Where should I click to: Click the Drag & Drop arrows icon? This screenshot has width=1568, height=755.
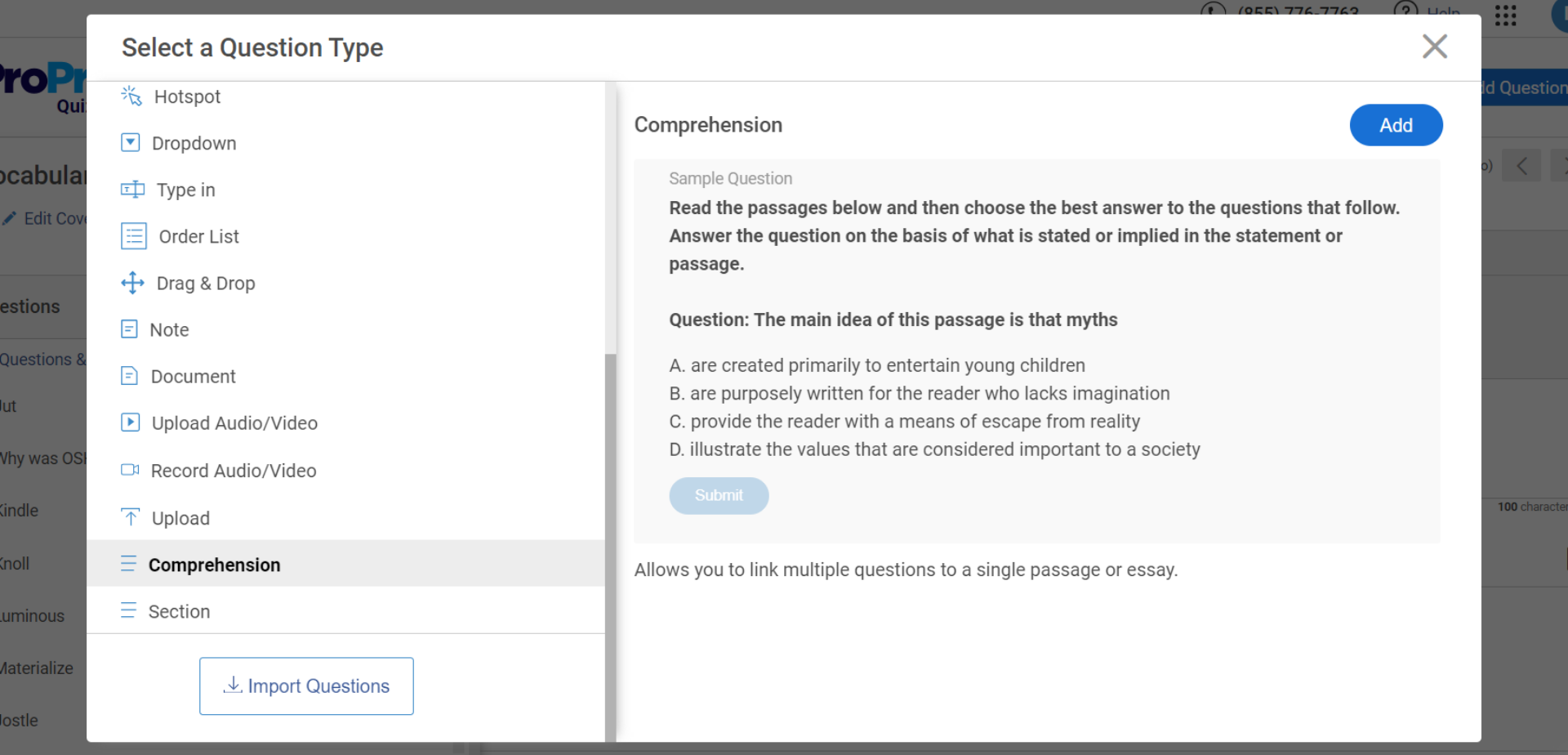point(132,283)
